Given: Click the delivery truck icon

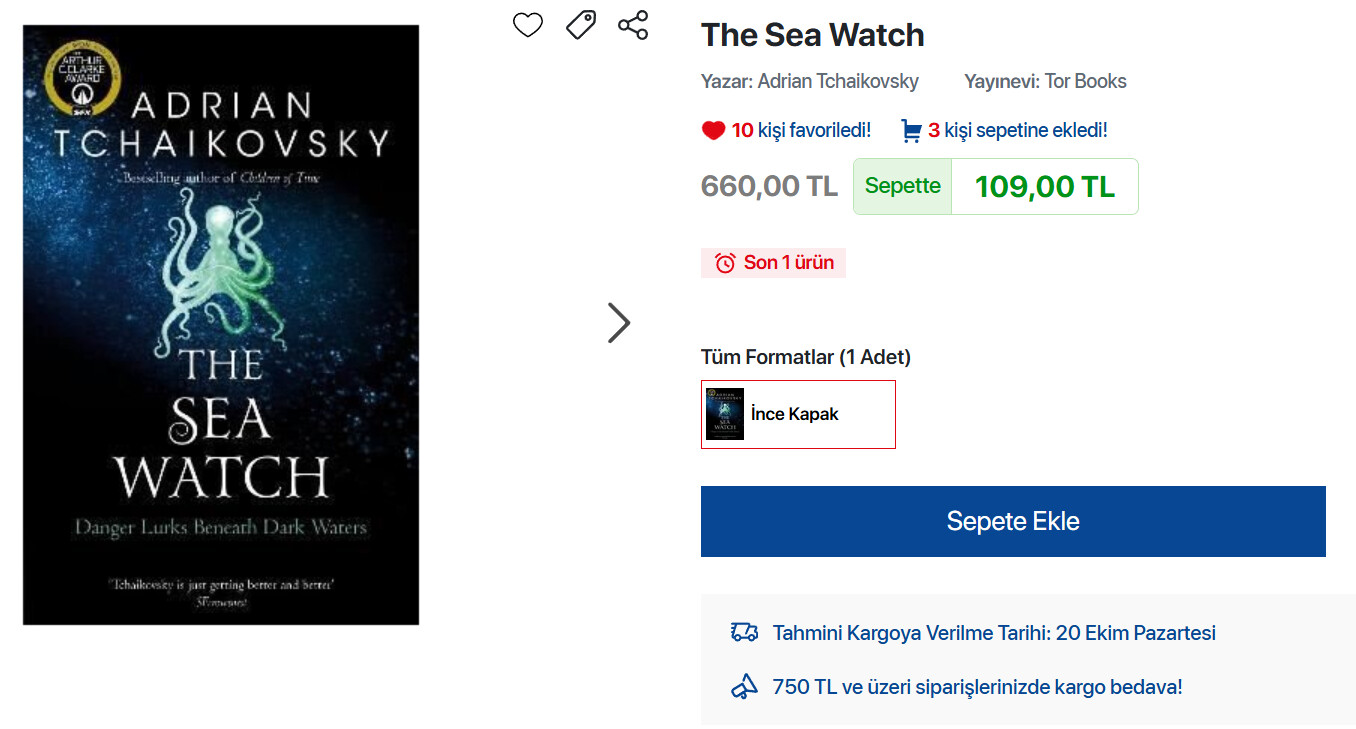Looking at the screenshot, I should tap(744, 633).
